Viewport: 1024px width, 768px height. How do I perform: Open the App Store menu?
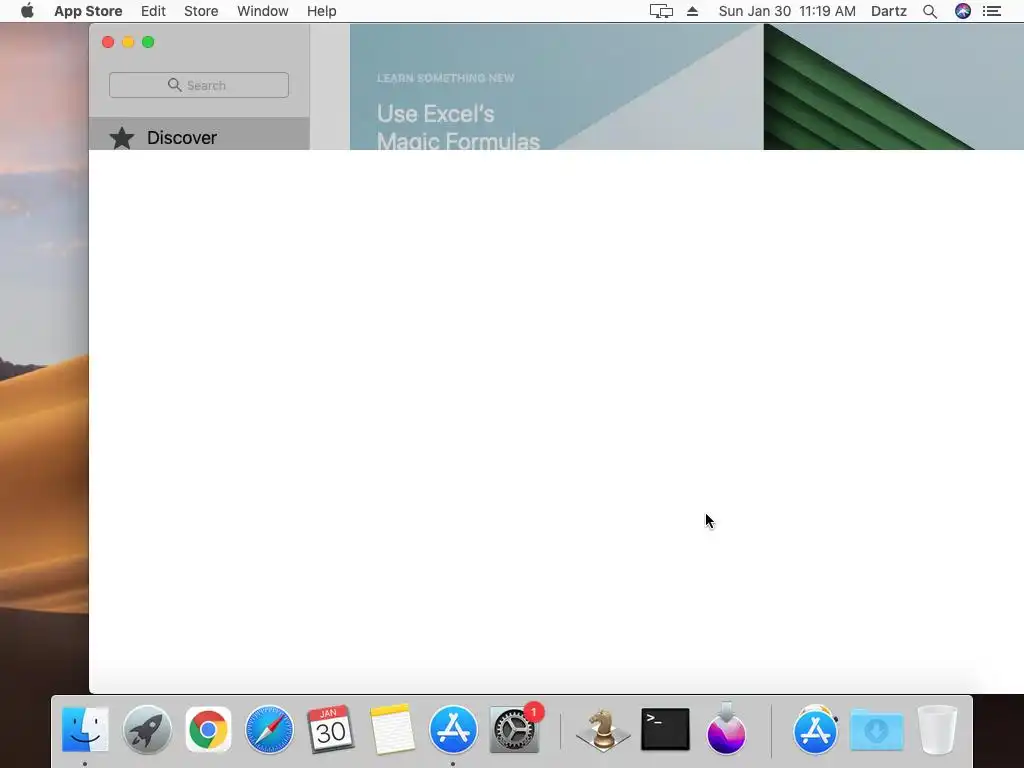pyautogui.click(x=88, y=11)
